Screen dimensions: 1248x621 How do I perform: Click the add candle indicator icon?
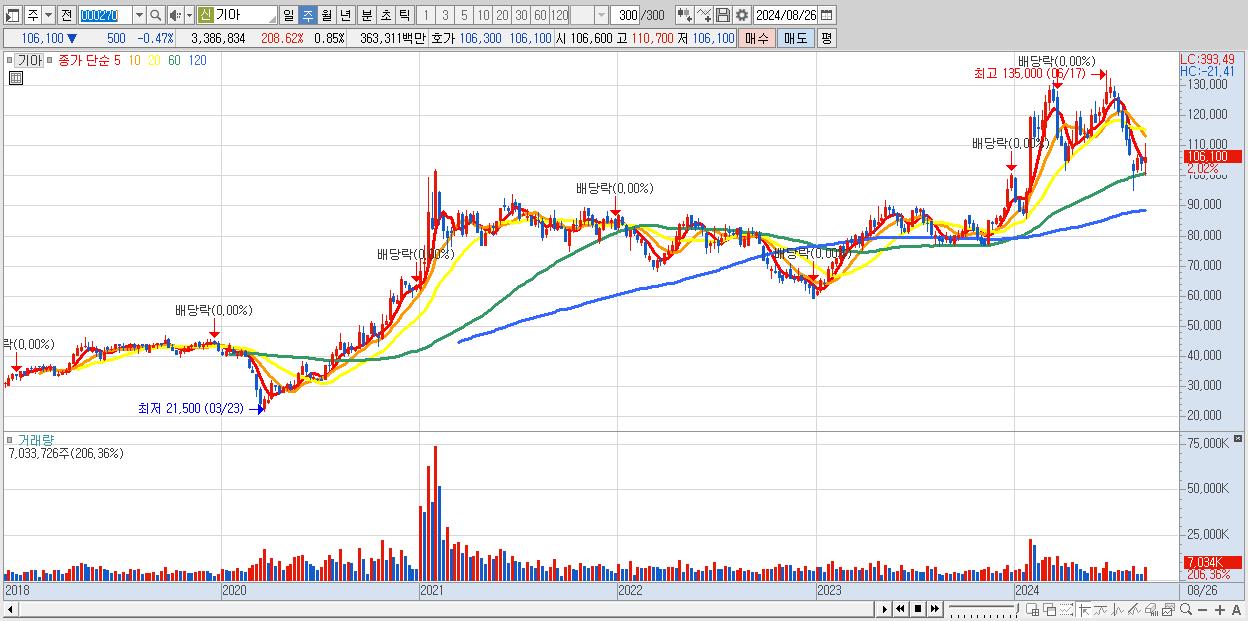pos(685,15)
